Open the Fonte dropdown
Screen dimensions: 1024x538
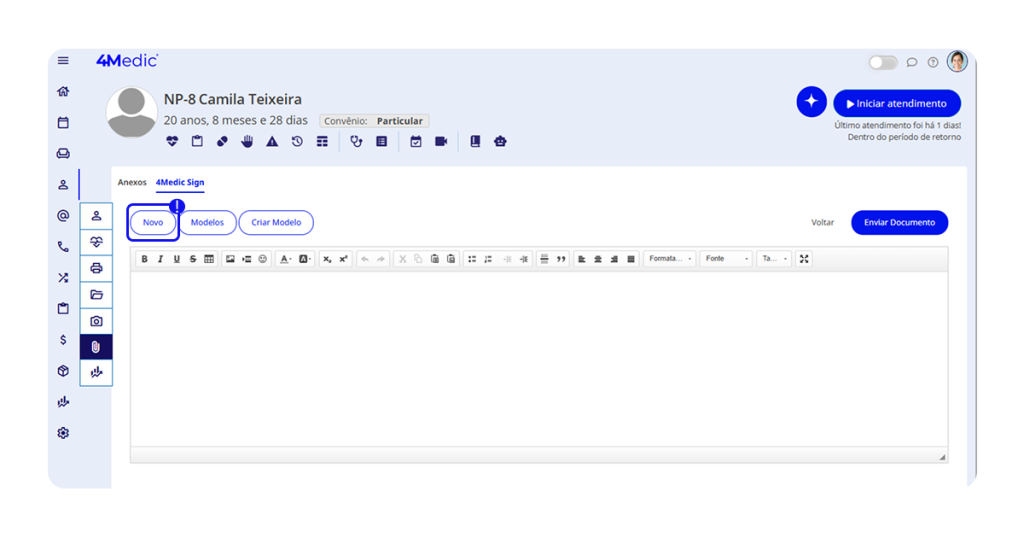[726, 259]
